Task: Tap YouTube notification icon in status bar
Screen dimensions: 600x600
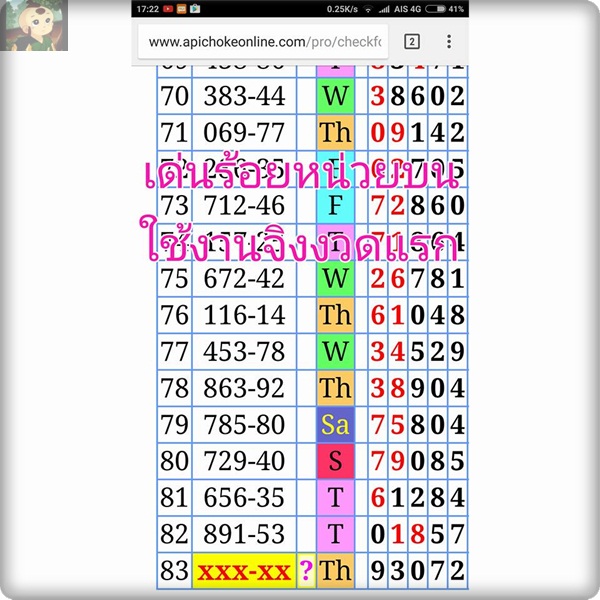Action: tap(168, 9)
